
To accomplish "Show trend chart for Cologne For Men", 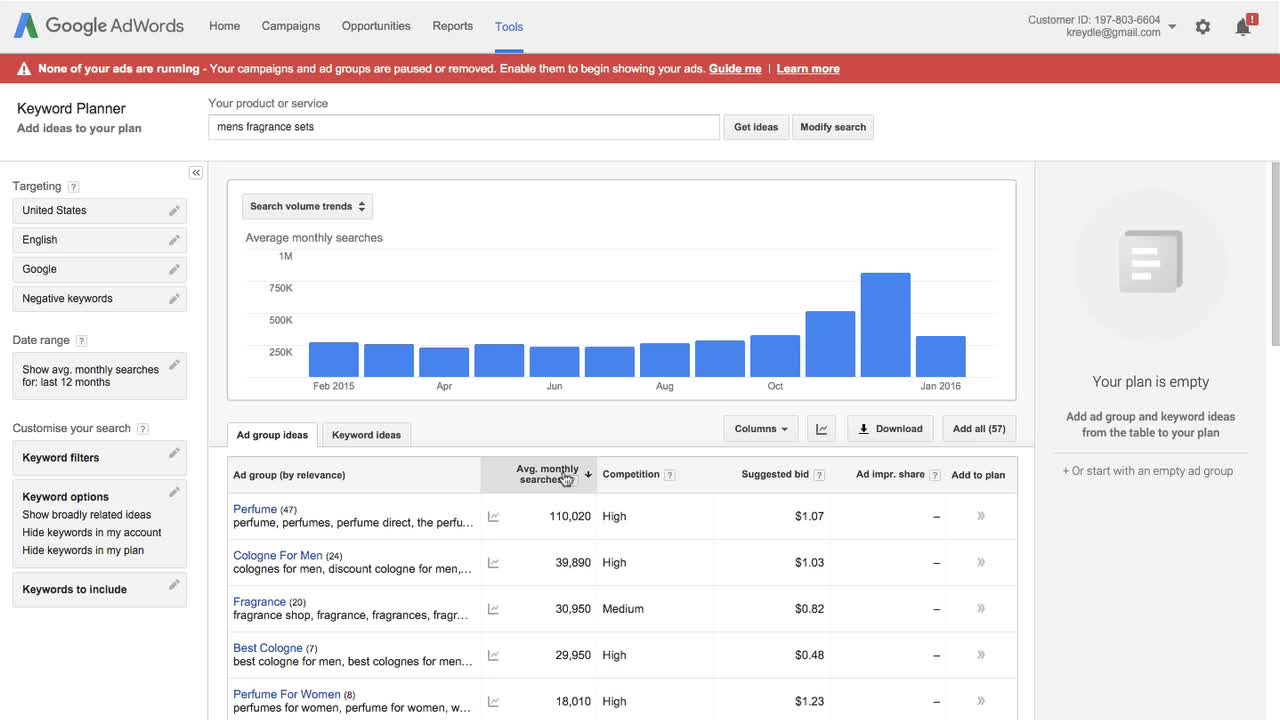I will click(x=493, y=563).
